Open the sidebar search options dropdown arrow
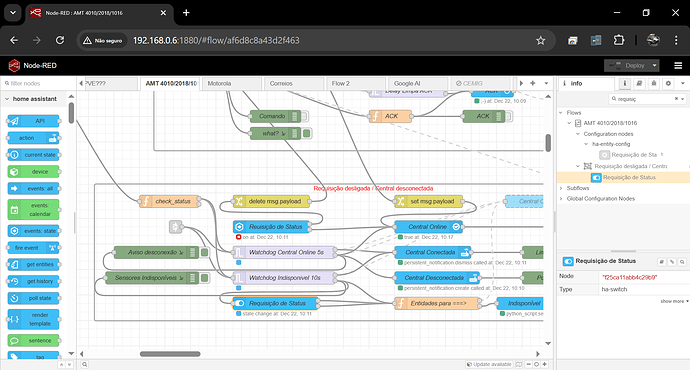 pyautogui.click(x=683, y=99)
